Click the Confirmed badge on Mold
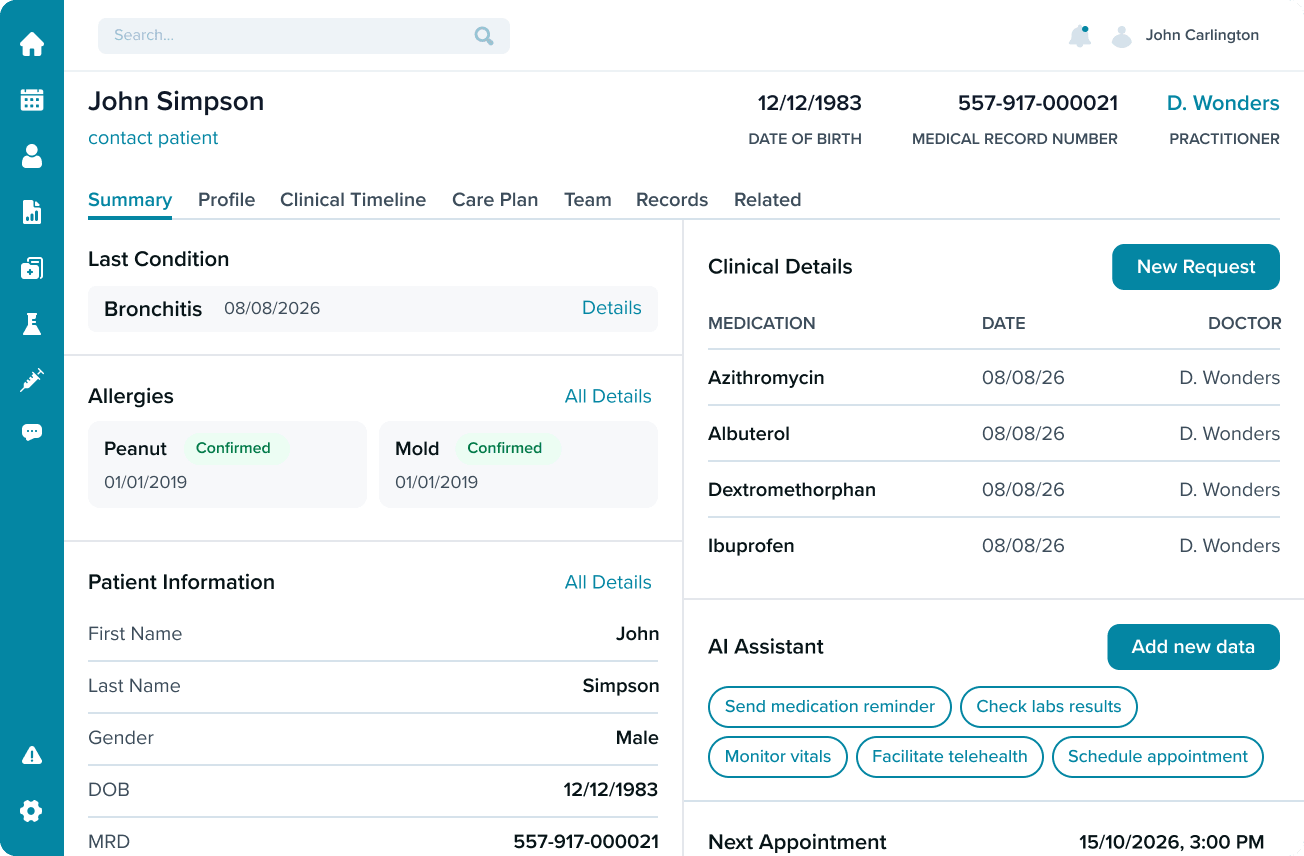 (505, 448)
